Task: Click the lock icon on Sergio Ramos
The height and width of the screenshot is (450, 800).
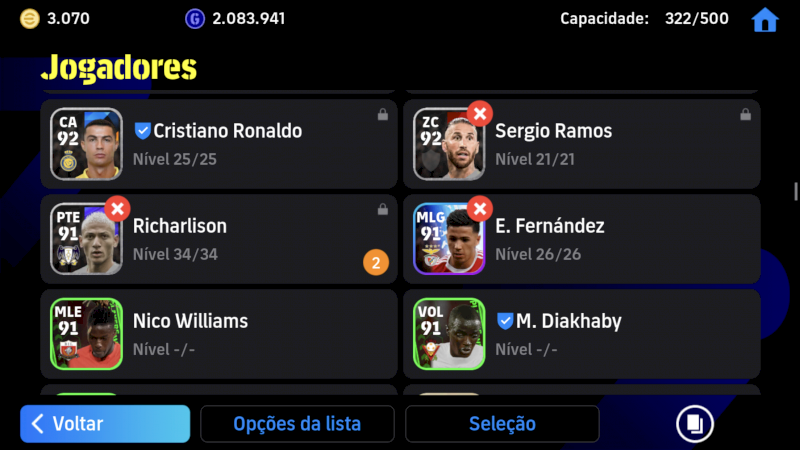Action: tap(745, 115)
